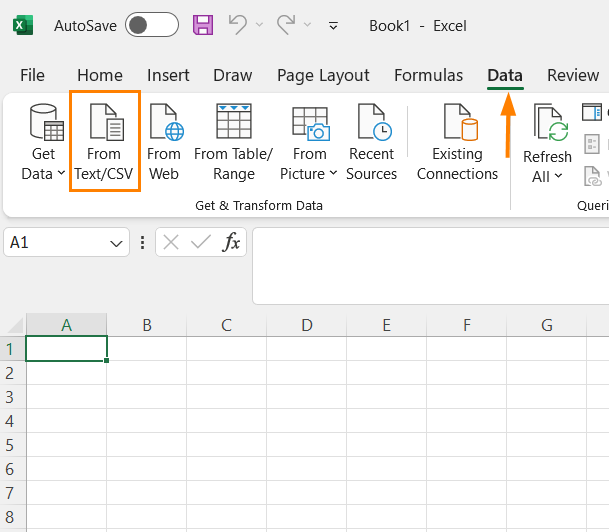This screenshot has width=609, height=532.
Task: Select column D header
Action: (306, 325)
